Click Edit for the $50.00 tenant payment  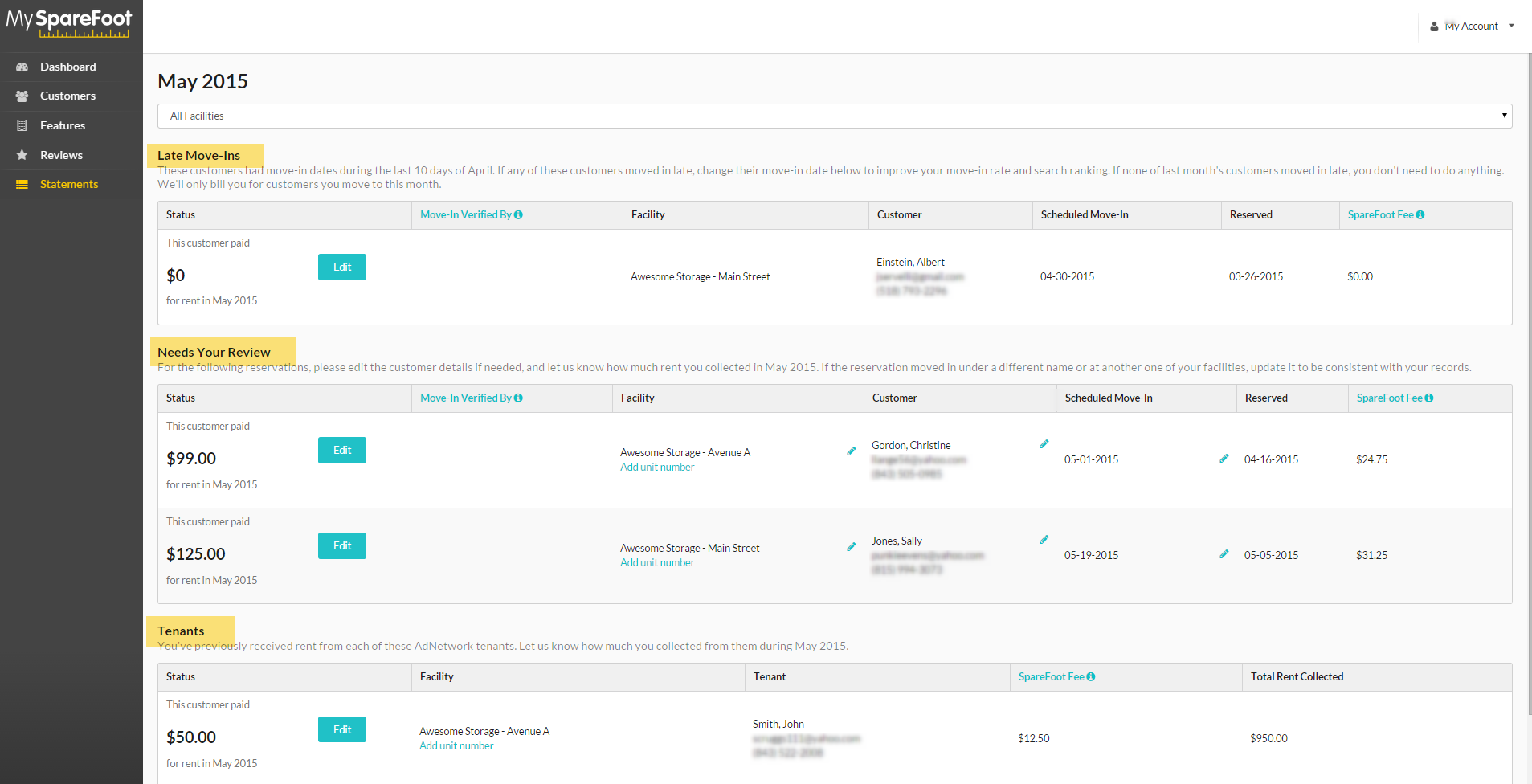[342, 729]
